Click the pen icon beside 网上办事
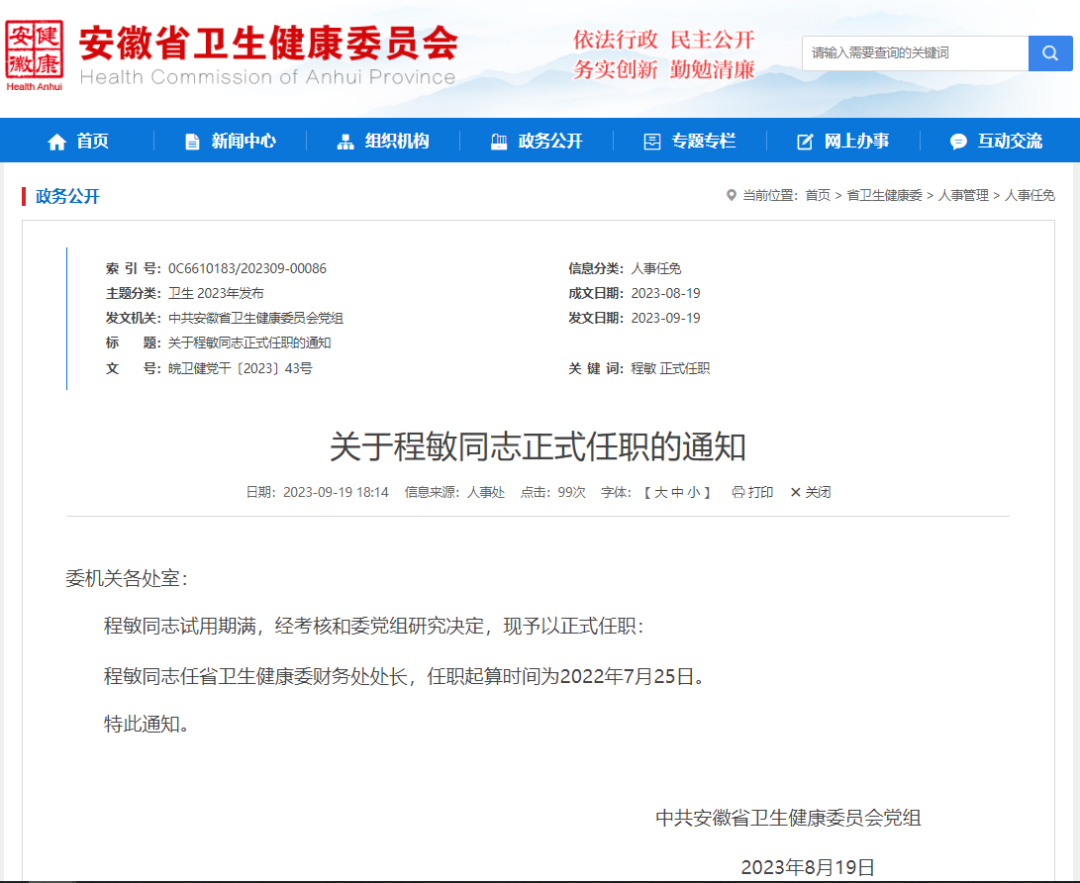 803,140
